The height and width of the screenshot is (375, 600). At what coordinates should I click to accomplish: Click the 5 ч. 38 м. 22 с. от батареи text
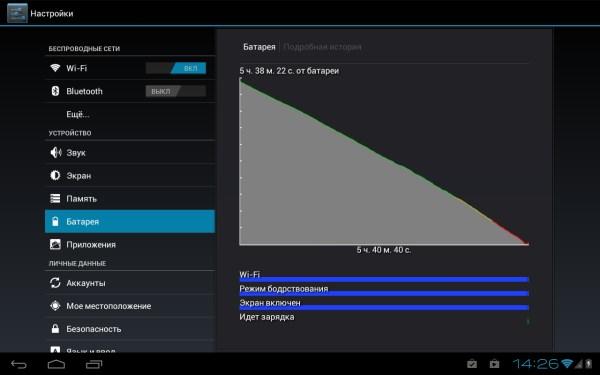click(289, 71)
